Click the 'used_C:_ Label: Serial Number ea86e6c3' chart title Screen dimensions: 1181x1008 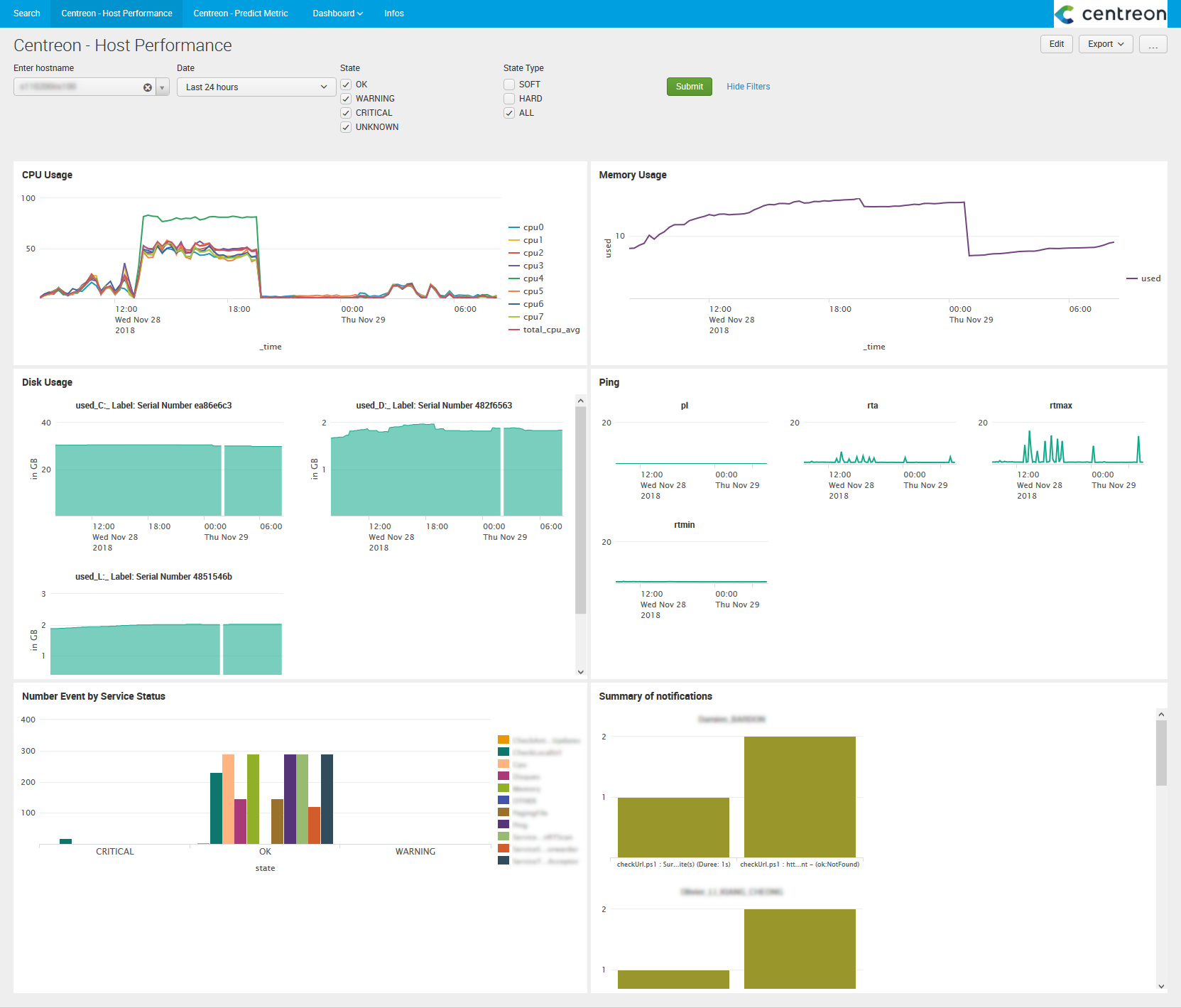(x=153, y=406)
